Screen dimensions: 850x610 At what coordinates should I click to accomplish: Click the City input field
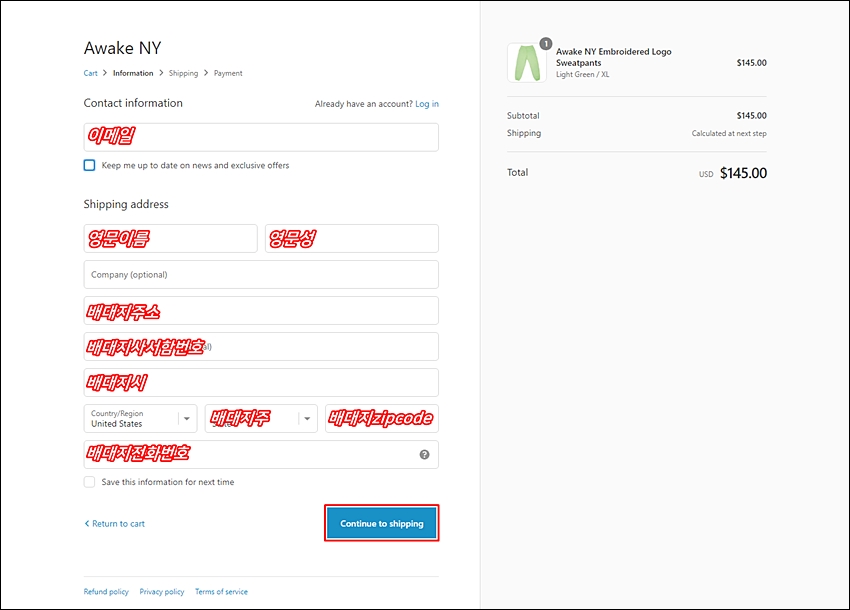[x=261, y=383]
